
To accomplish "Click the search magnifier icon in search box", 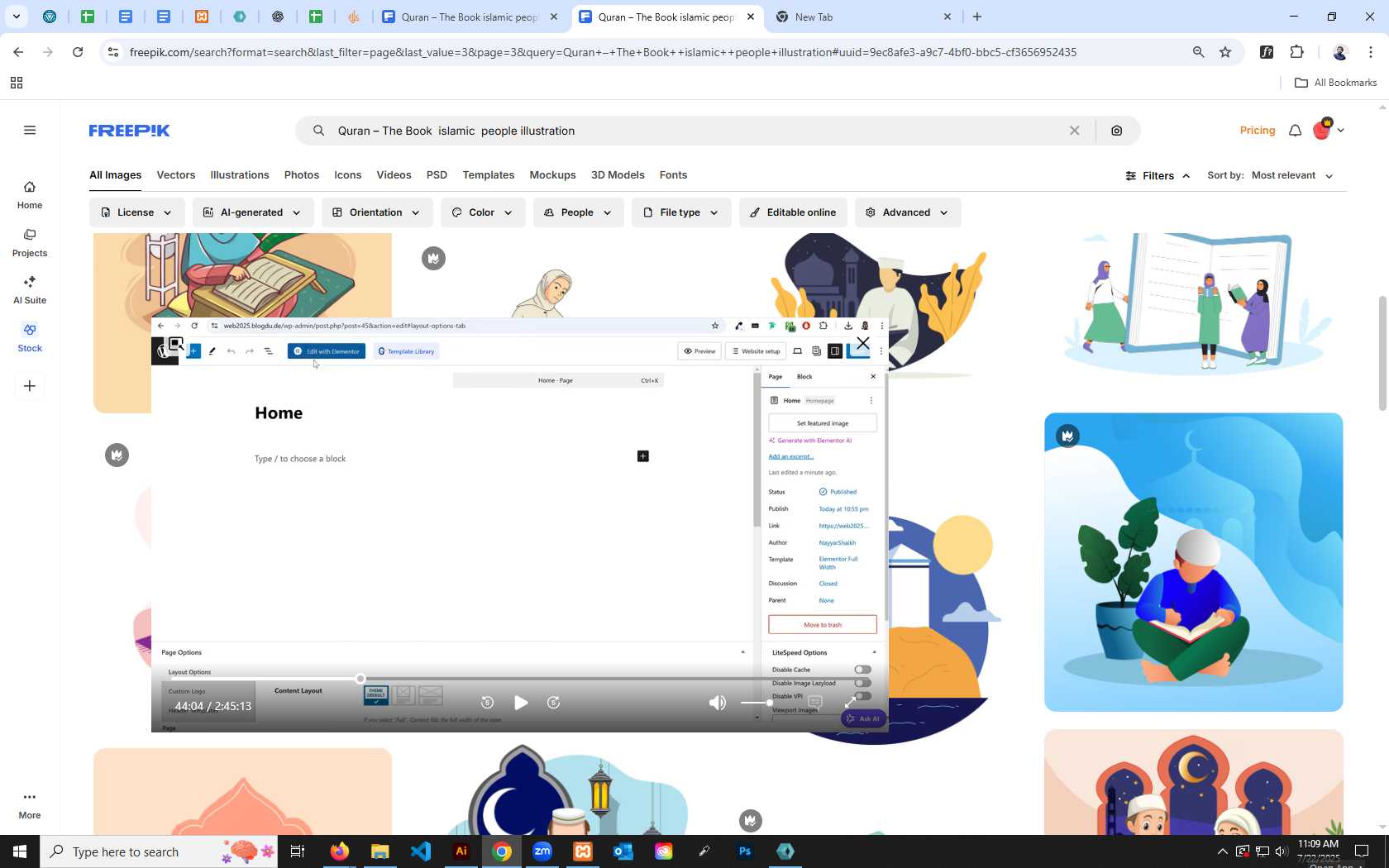I will 318,131.
